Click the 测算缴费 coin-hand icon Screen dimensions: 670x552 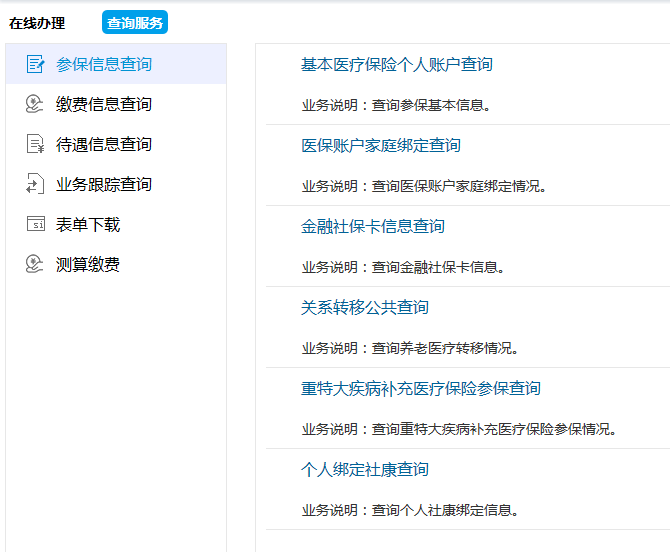[x=35, y=264]
